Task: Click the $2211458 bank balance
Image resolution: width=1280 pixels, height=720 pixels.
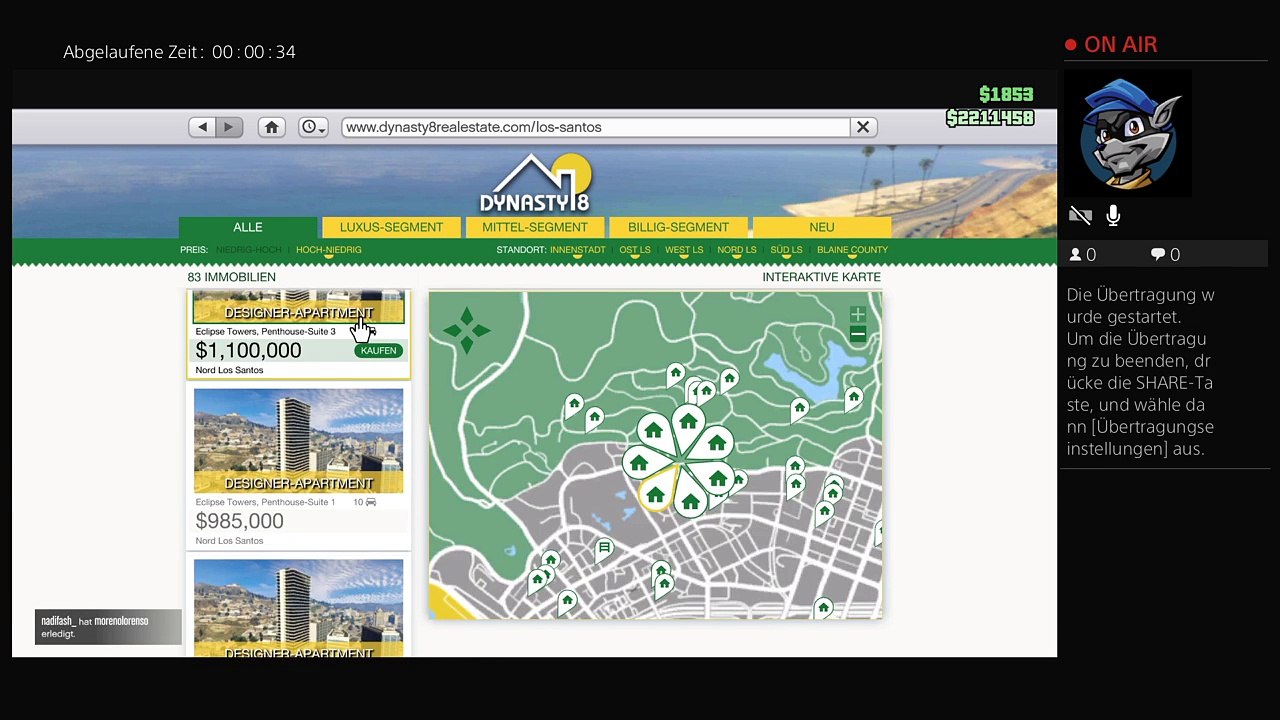Action: pos(990,118)
